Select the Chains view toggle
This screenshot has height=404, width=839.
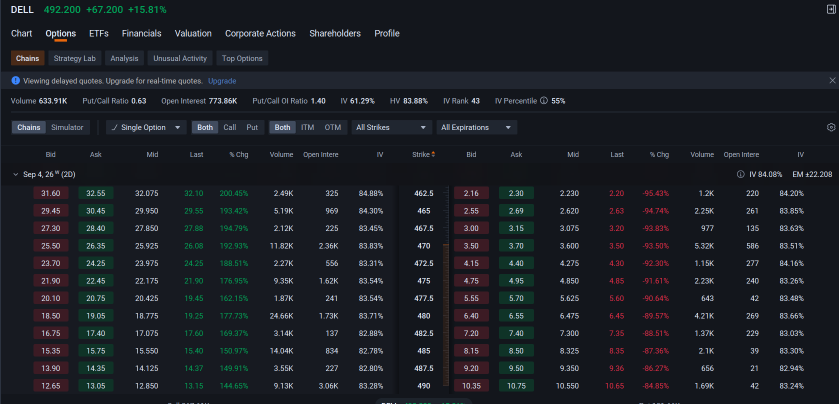[x=28, y=127]
